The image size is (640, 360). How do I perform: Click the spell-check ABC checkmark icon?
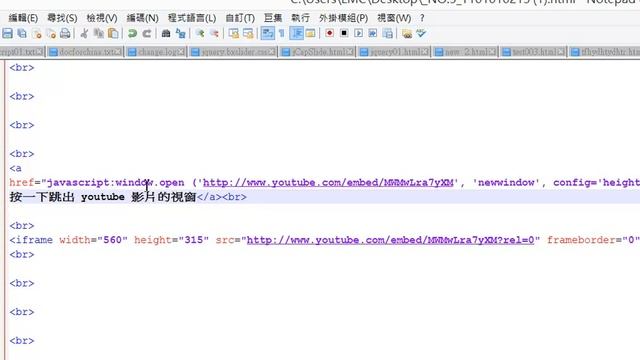click(x=421, y=33)
